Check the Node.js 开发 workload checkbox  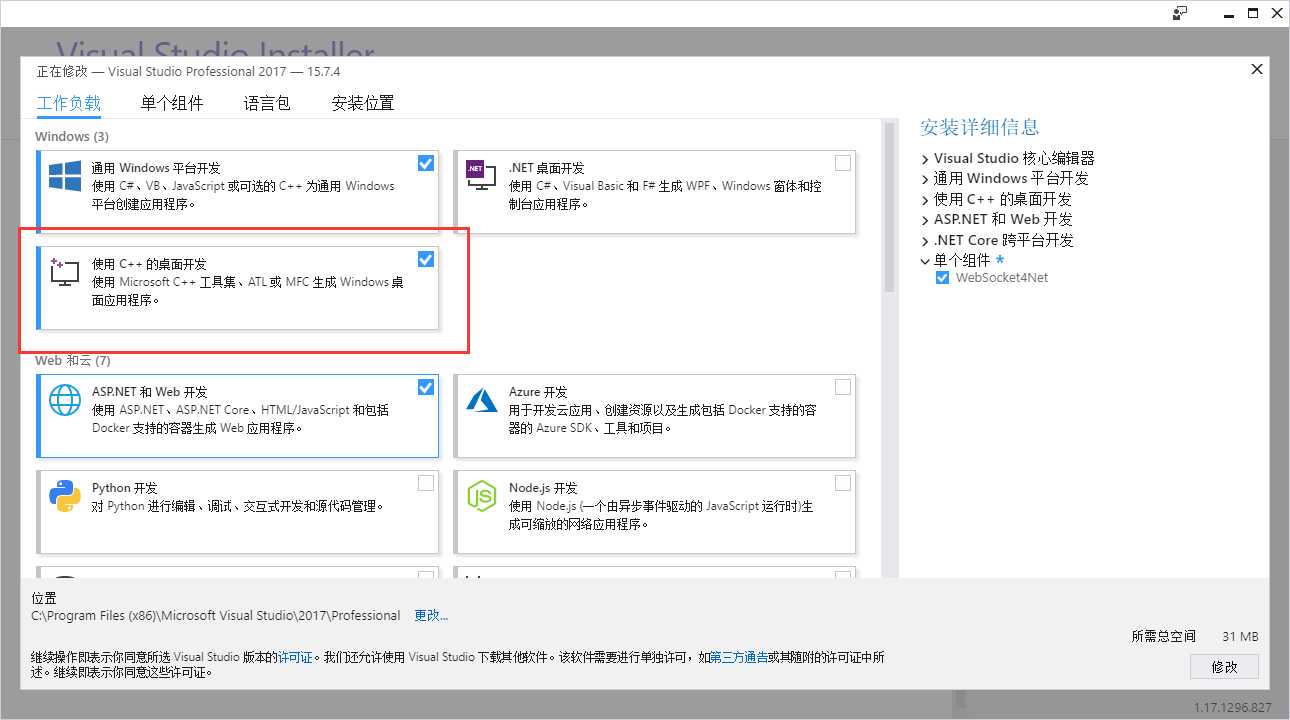click(x=843, y=483)
